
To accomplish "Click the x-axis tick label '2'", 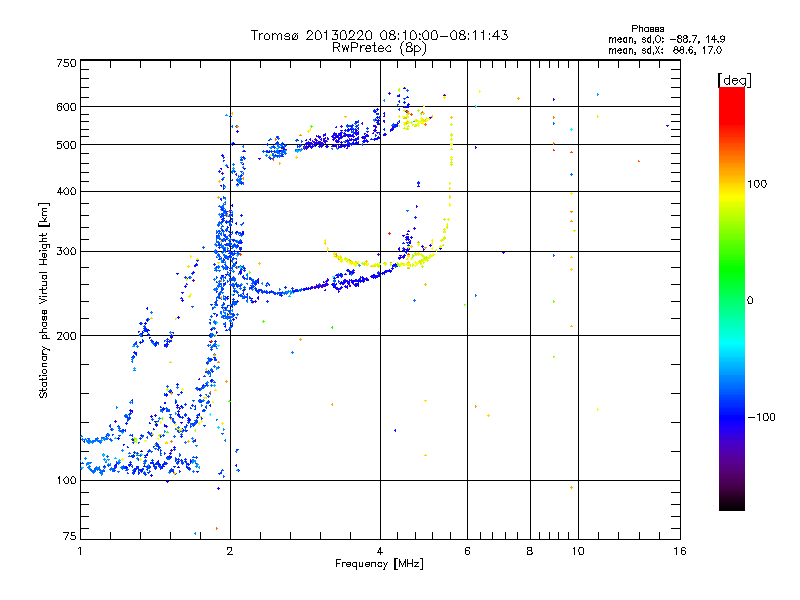I will pyautogui.click(x=230, y=551).
